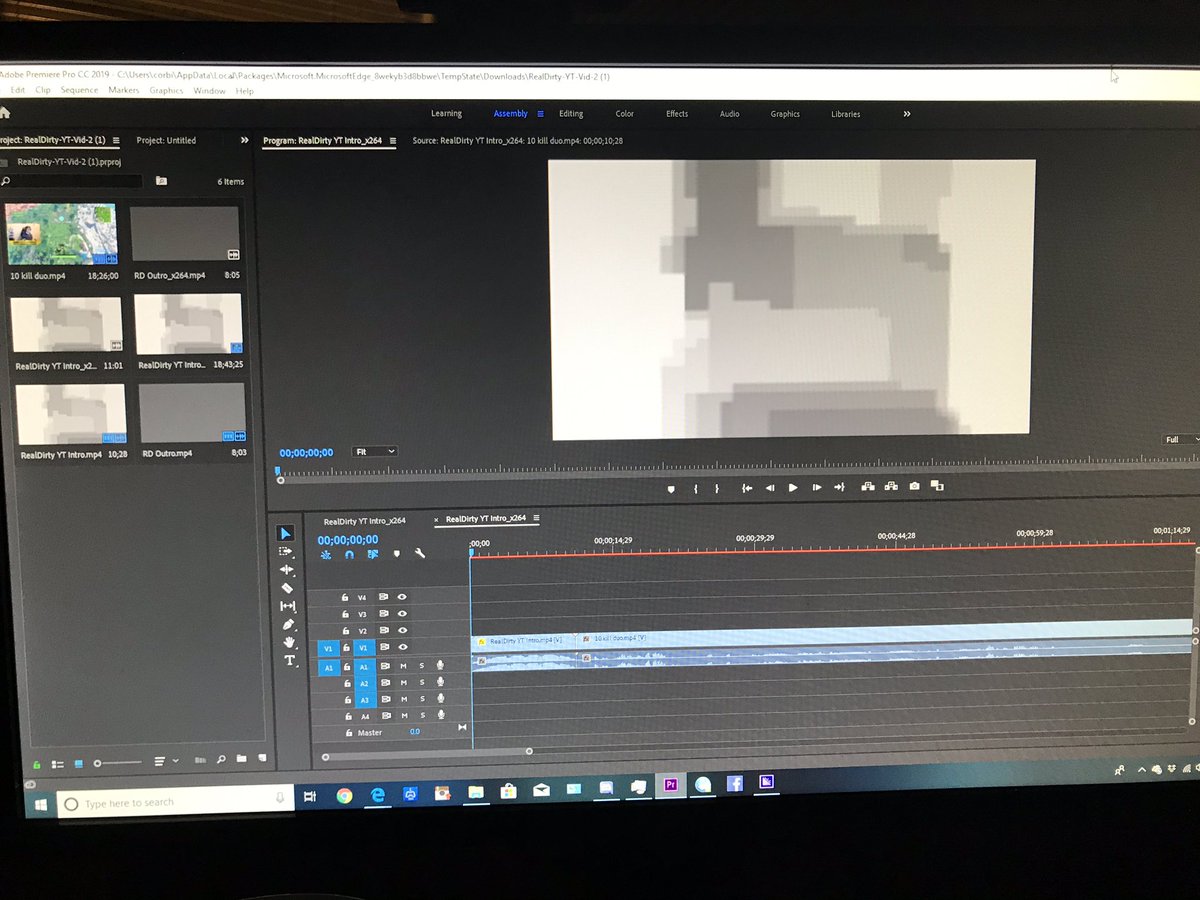The height and width of the screenshot is (900, 1200).
Task: Select the Type tool
Action: tap(290, 660)
